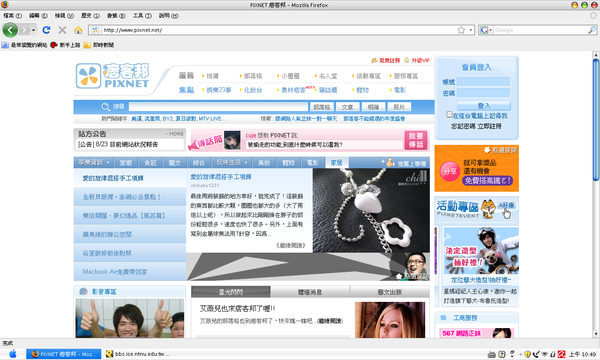Viewport: 600px width, 360px height.
Task: Click the forward navigation arrow
Action: click(x=24, y=30)
